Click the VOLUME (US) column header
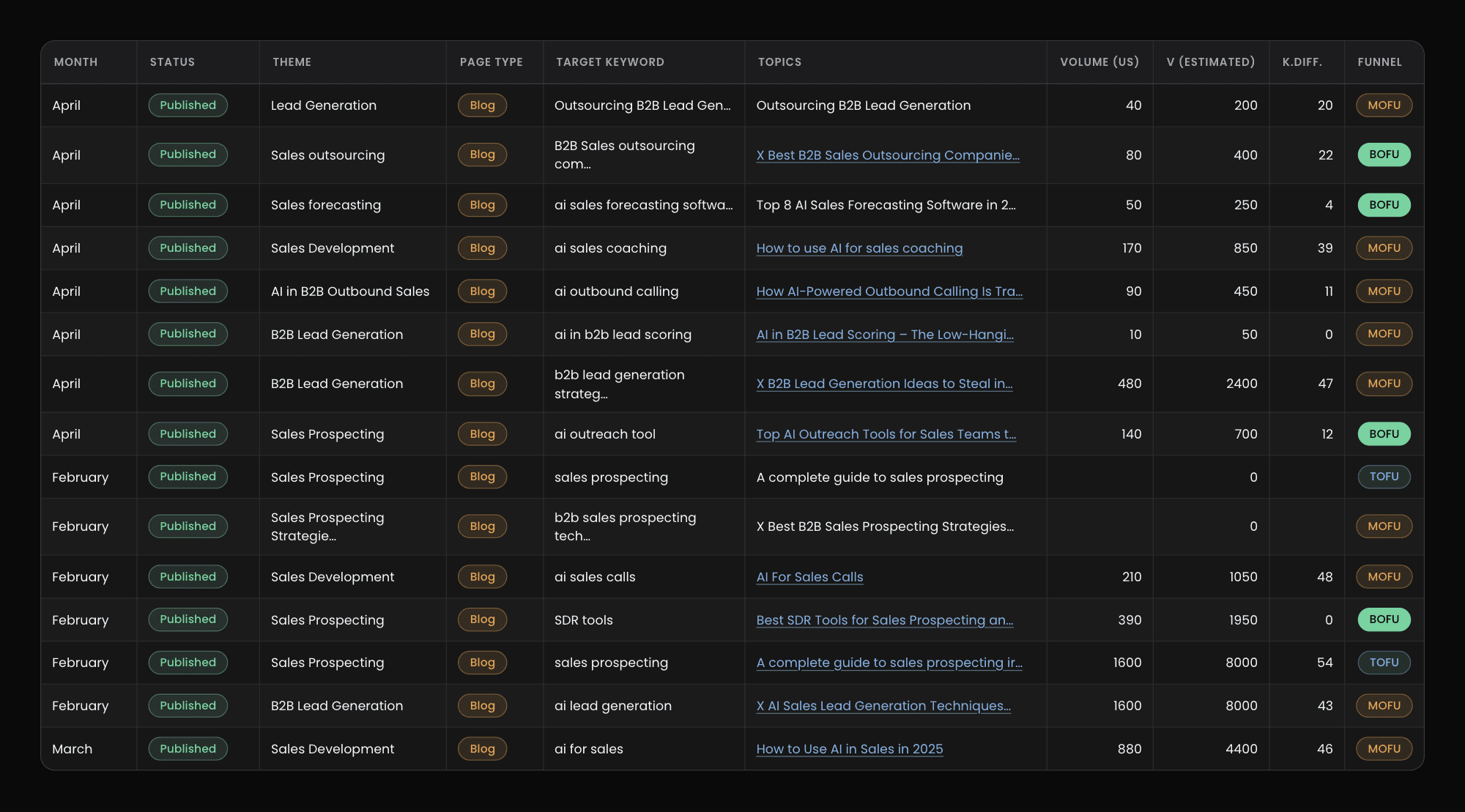This screenshot has width=1465, height=812. click(x=1099, y=62)
